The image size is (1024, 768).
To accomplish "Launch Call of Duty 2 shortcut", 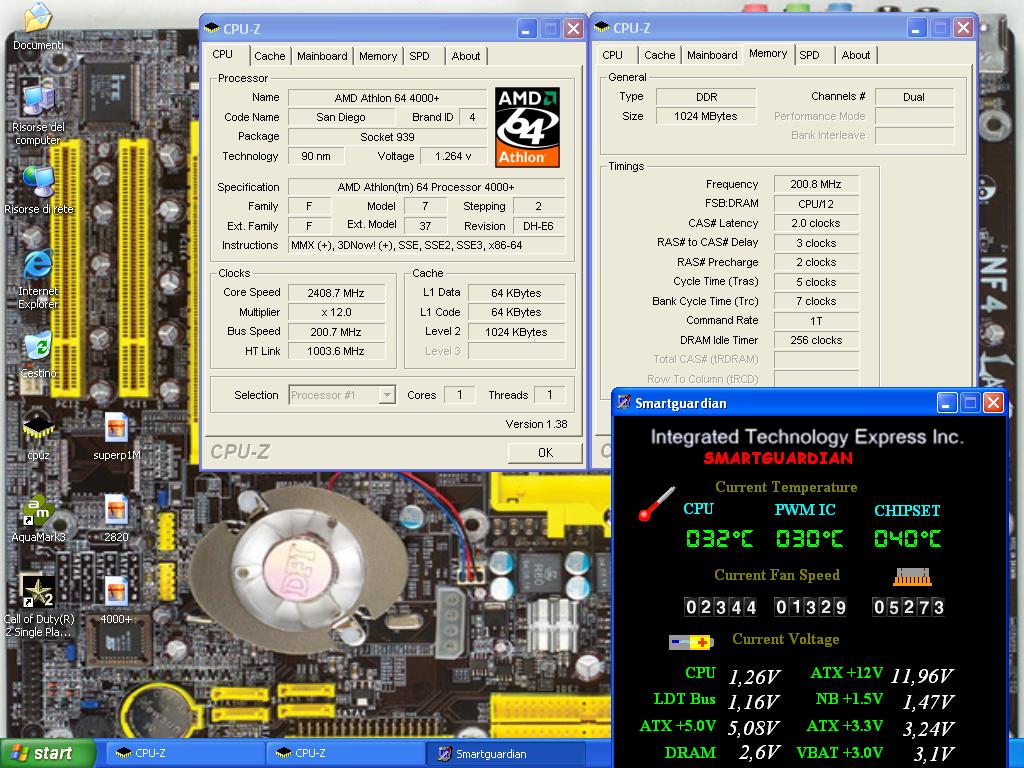I will [x=39, y=592].
